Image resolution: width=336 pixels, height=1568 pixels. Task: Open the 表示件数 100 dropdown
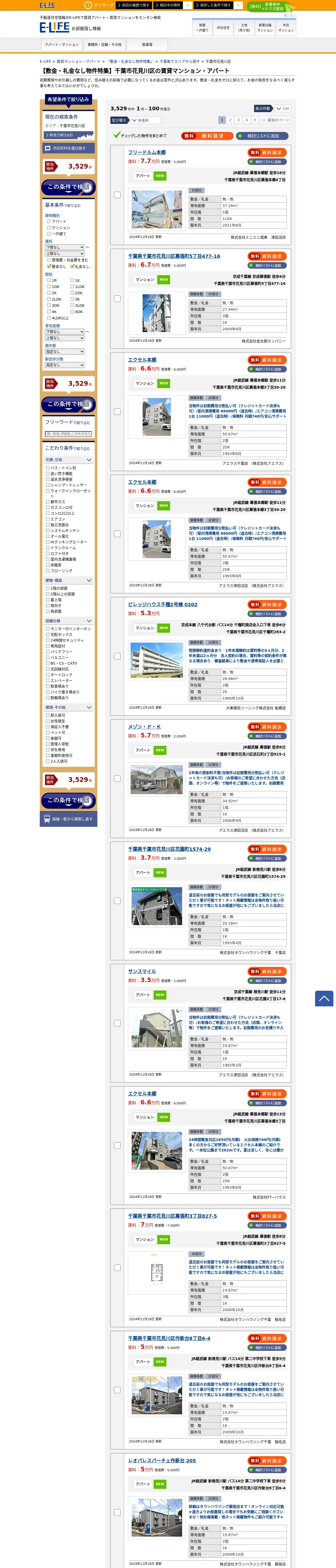coord(282,109)
